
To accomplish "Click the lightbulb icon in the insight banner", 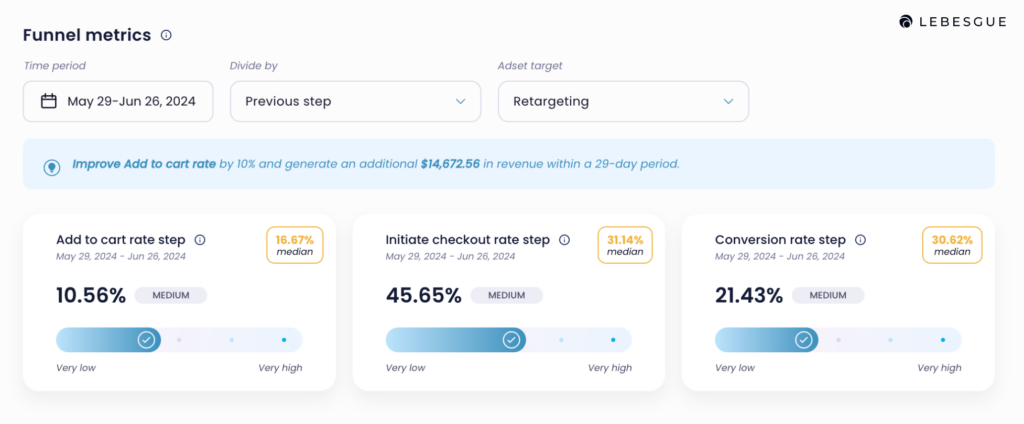I will click(52, 167).
